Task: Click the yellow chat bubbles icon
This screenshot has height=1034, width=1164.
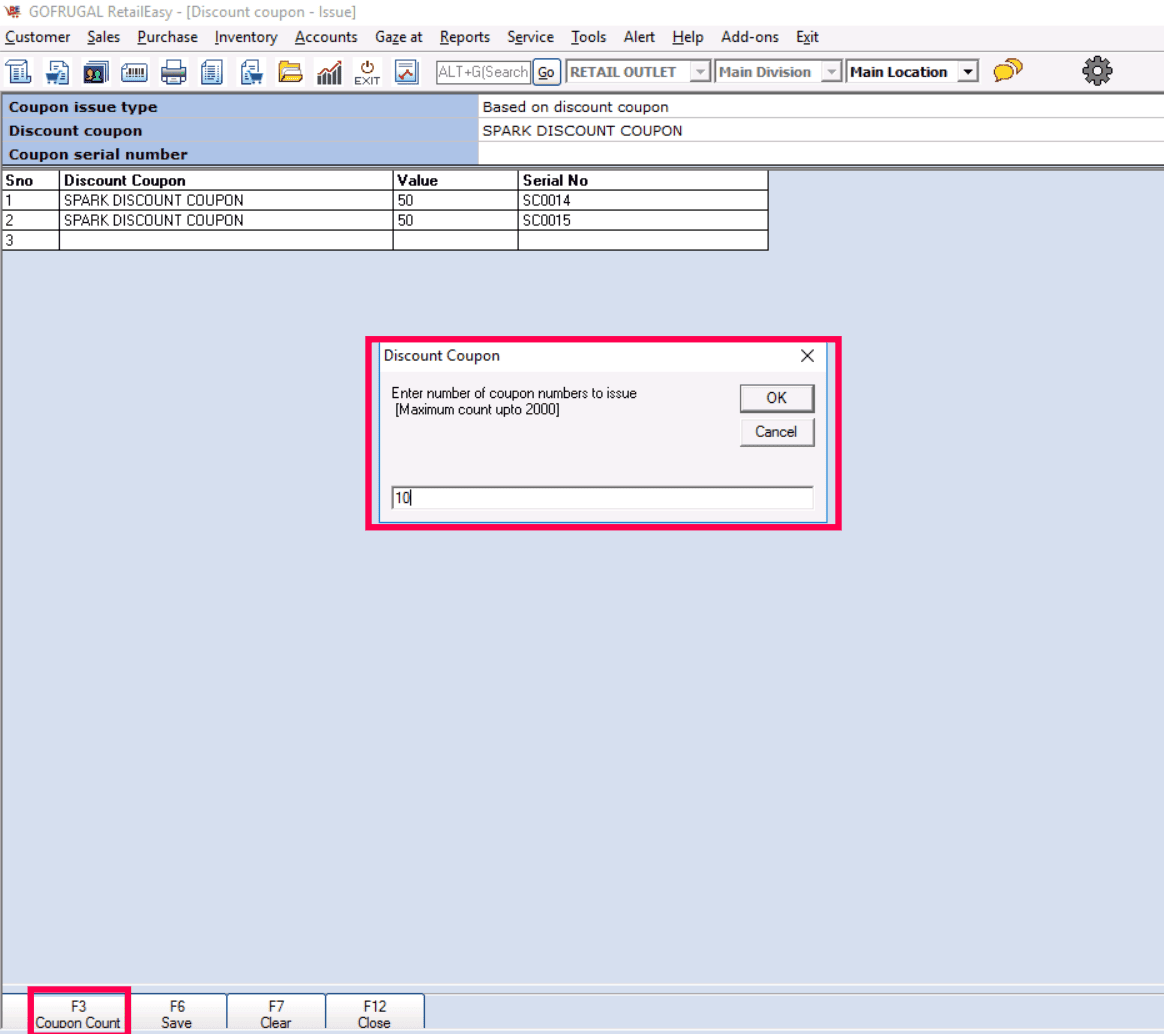Action: click(1008, 71)
